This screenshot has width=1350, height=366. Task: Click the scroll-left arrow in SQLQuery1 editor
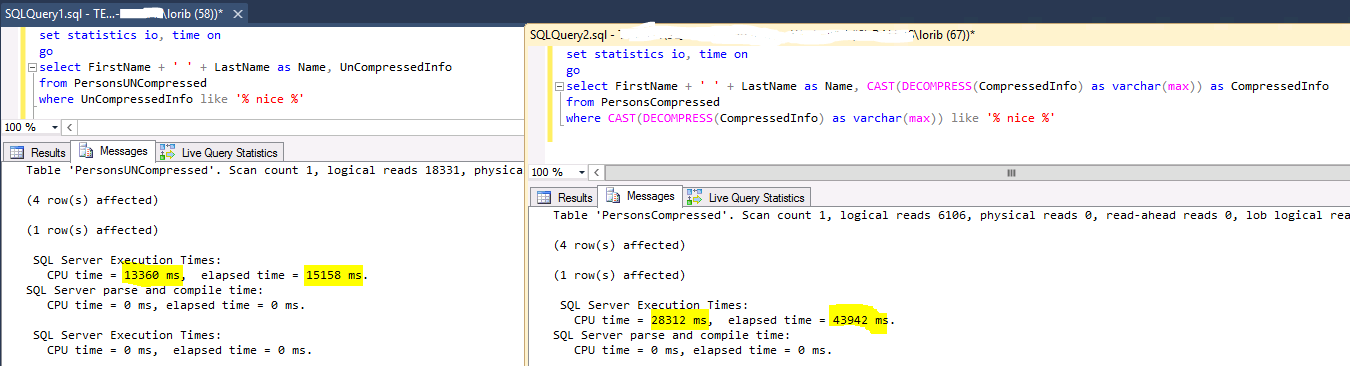coord(69,127)
